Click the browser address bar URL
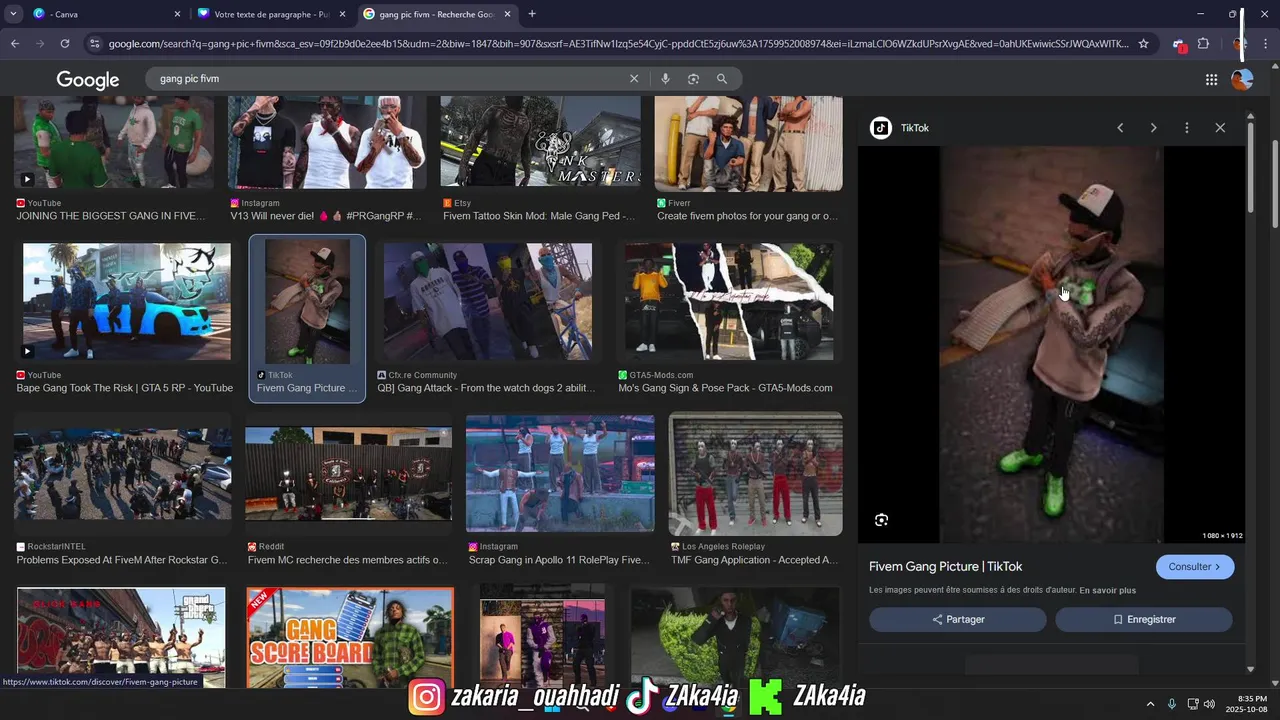The height and width of the screenshot is (720, 1280). [618, 44]
